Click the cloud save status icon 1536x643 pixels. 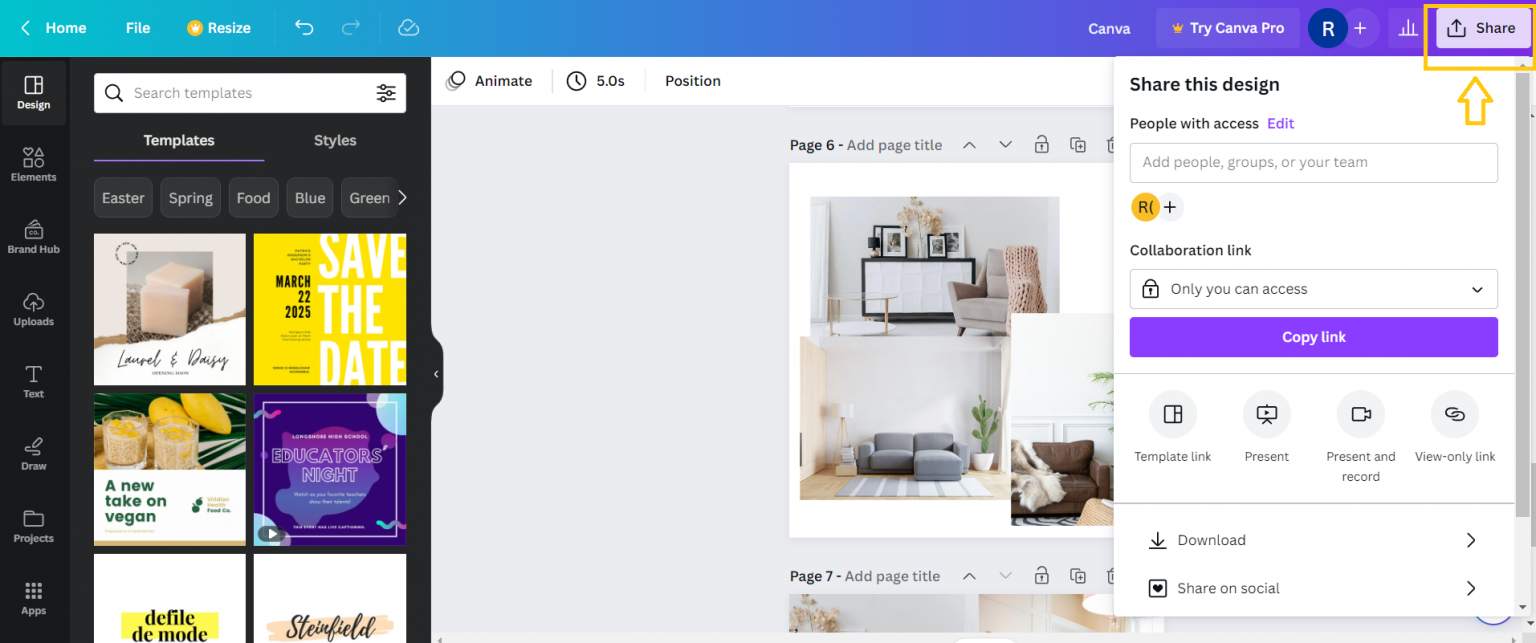[408, 28]
